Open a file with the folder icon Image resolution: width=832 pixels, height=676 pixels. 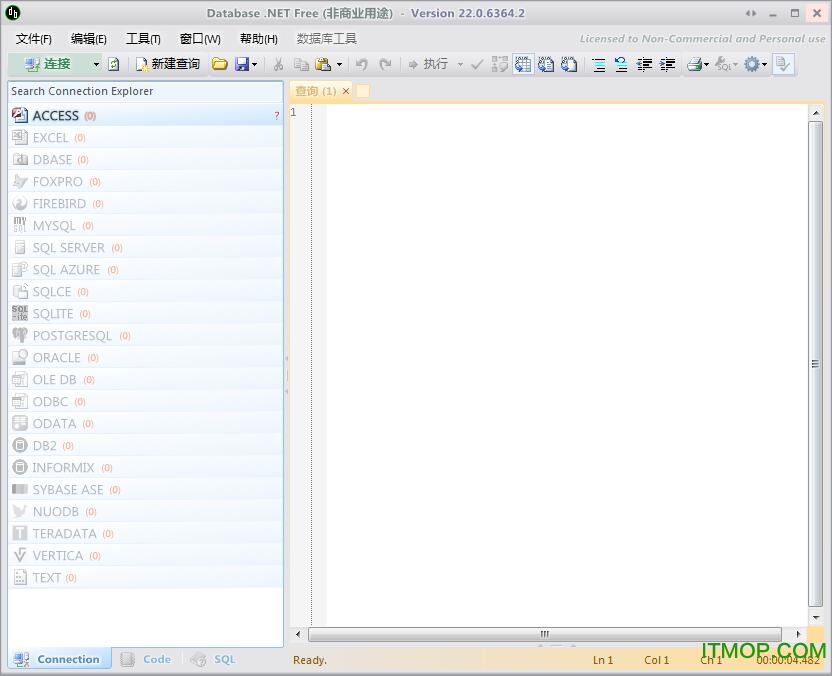(x=219, y=64)
